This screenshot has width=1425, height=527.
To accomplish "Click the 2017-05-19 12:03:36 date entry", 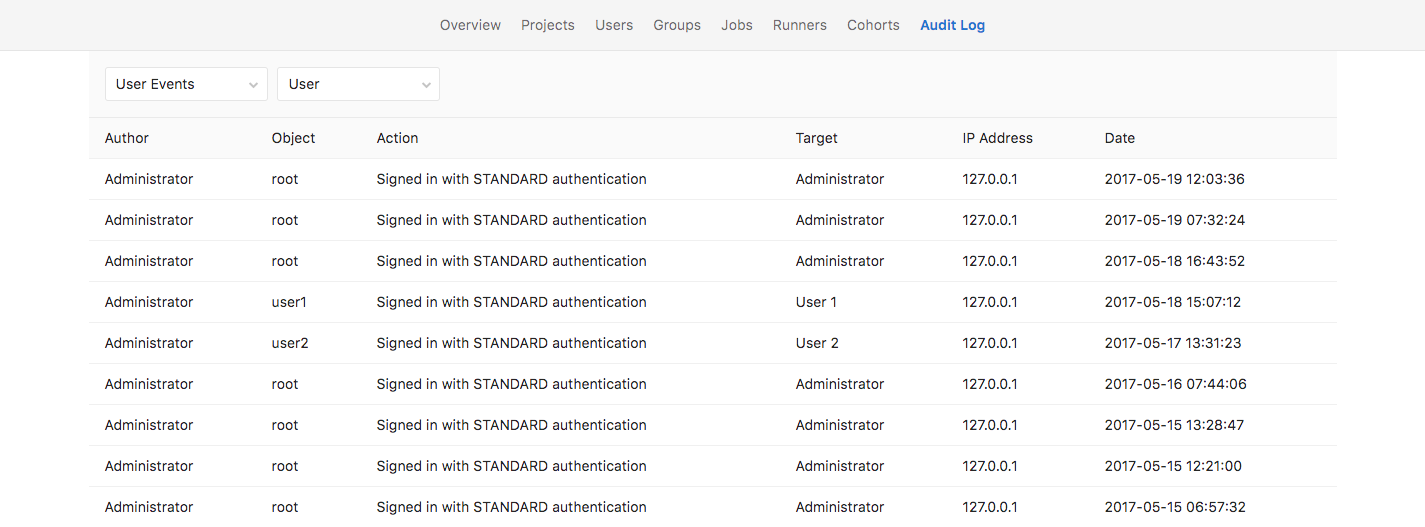I will (x=1174, y=179).
